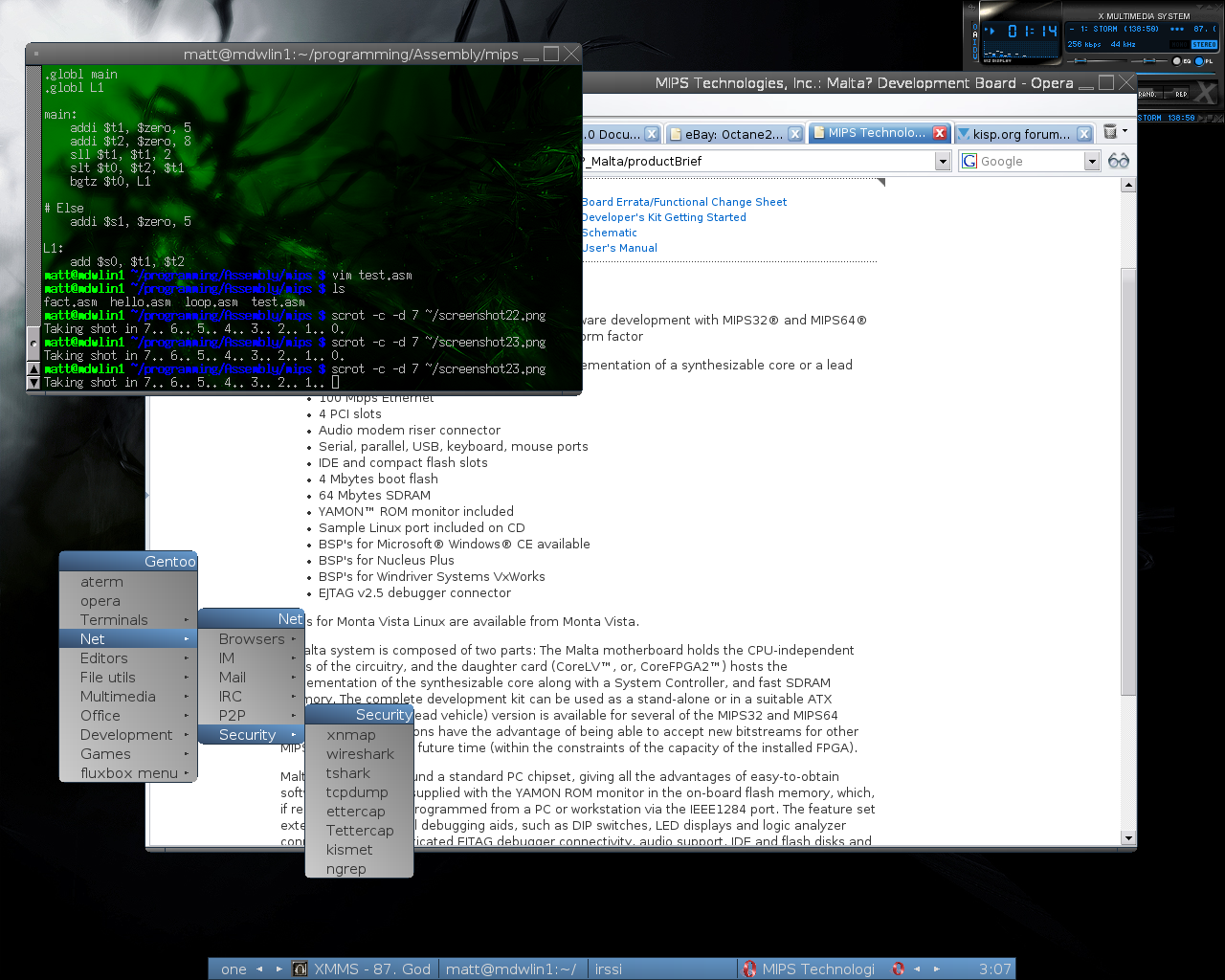
Task: Toggle the XMMS playlist PL button
Action: click(x=1200, y=61)
